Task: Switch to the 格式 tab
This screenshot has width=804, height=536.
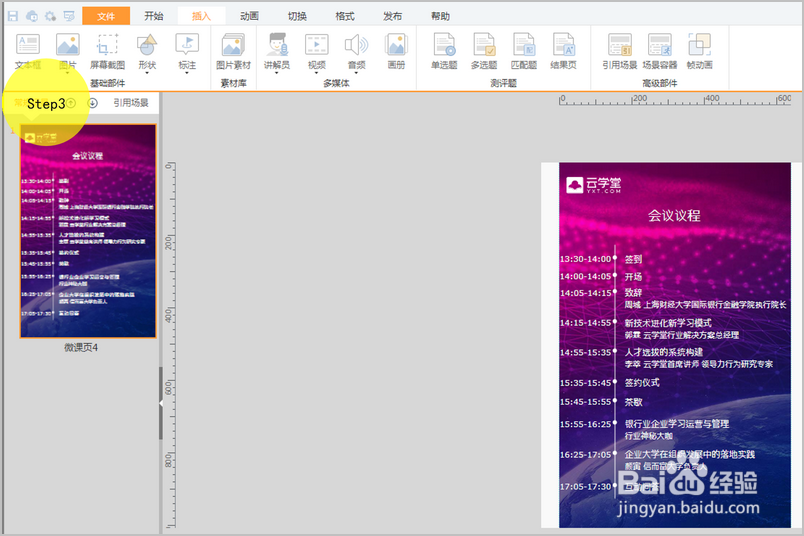Action: 345,16
